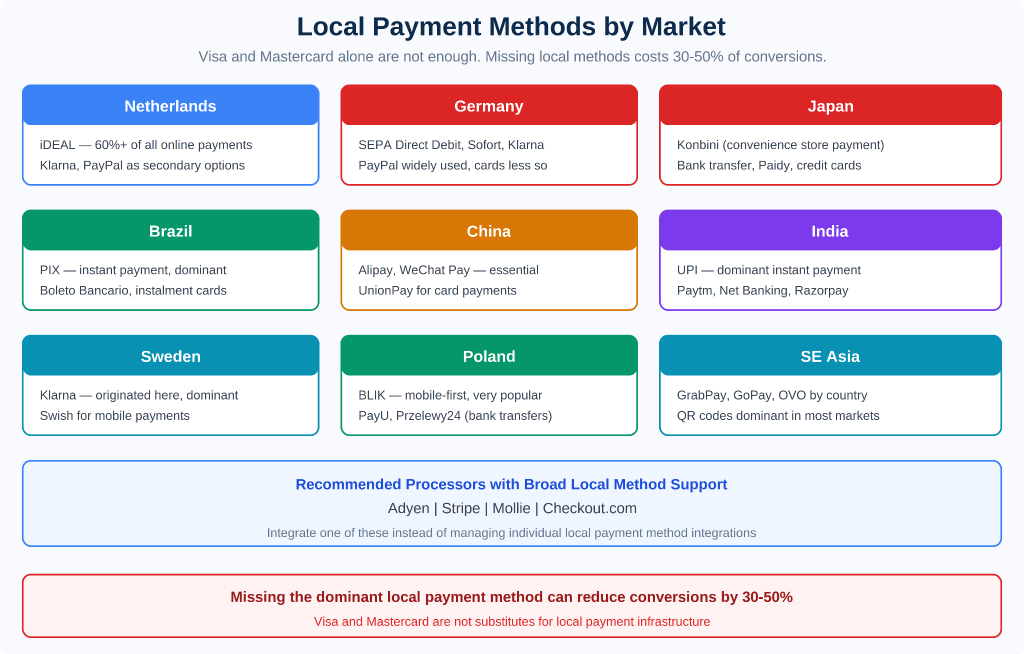
Task: Click 'Klarna, PayPal as secondary options'
Action: (x=142, y=165)
